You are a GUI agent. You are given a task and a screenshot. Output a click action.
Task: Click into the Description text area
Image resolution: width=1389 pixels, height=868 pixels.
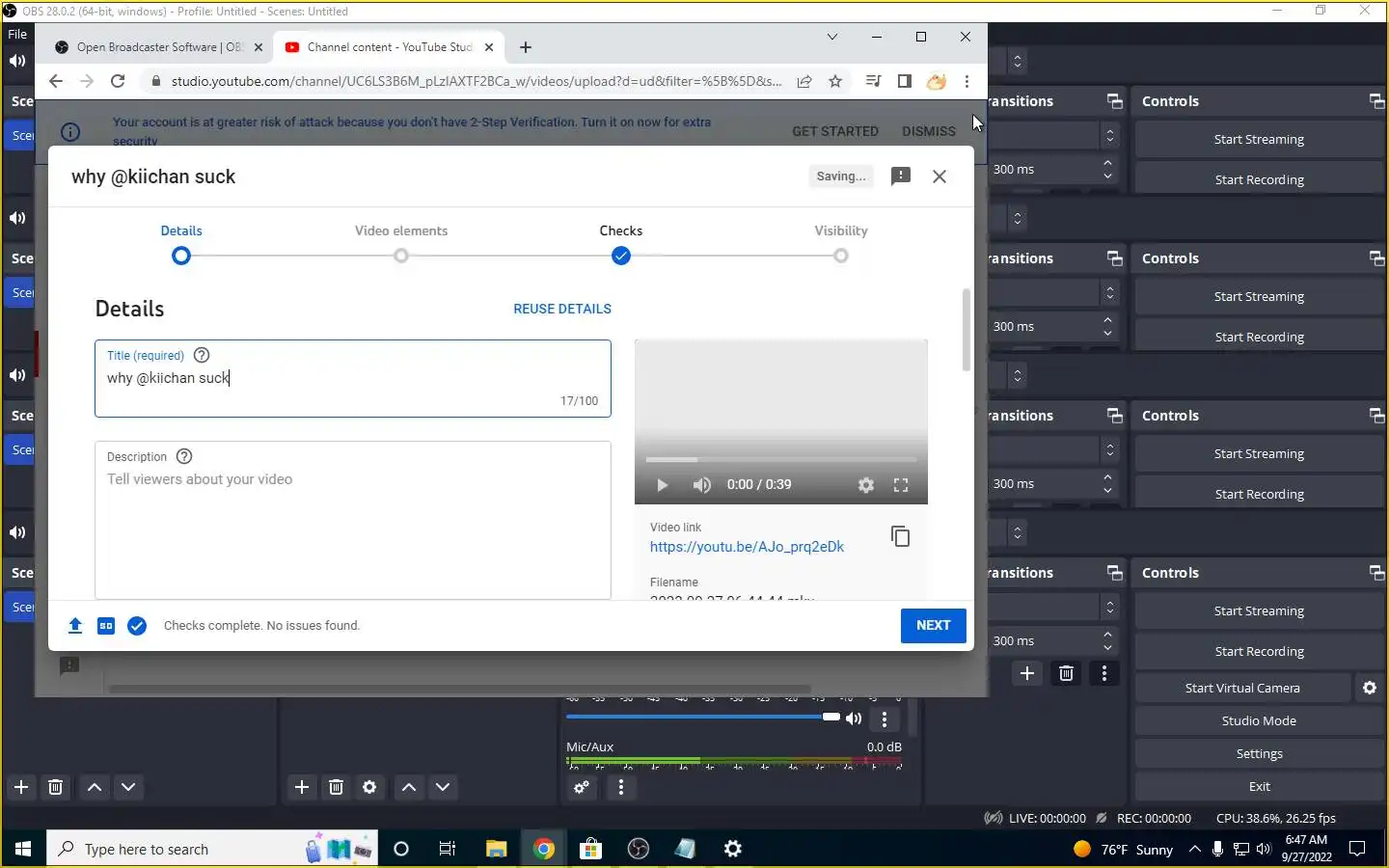353,520
